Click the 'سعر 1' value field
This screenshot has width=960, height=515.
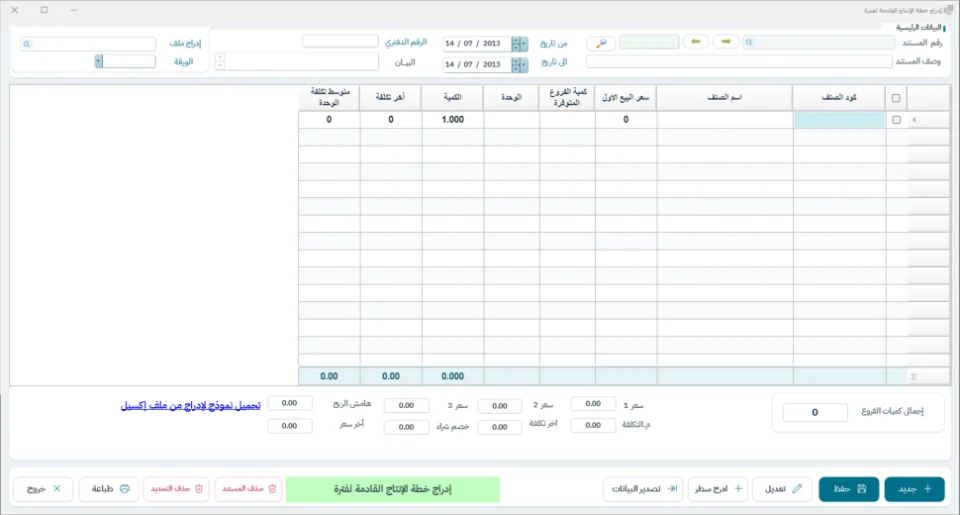click(593, 404)
